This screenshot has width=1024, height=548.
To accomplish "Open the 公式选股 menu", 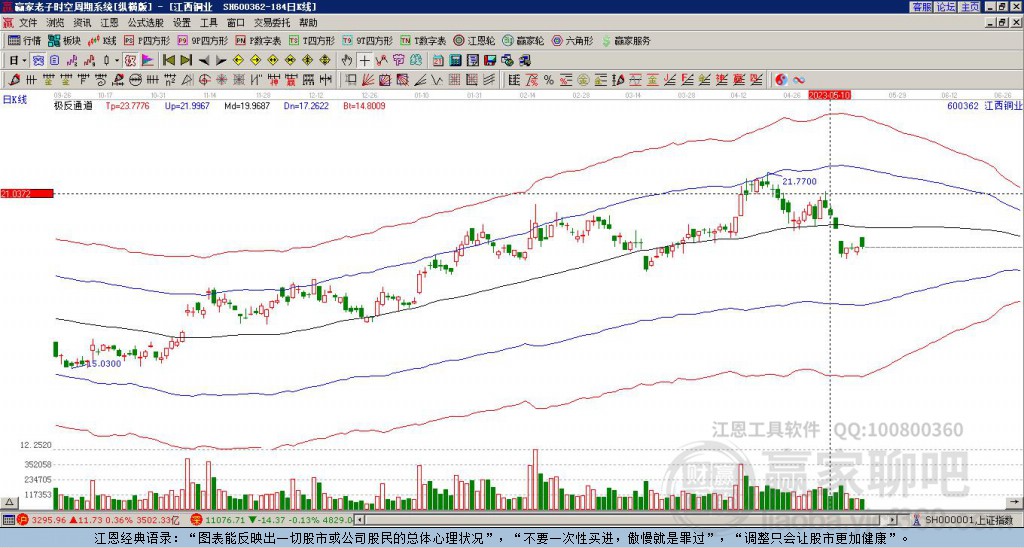I will 146,23.
